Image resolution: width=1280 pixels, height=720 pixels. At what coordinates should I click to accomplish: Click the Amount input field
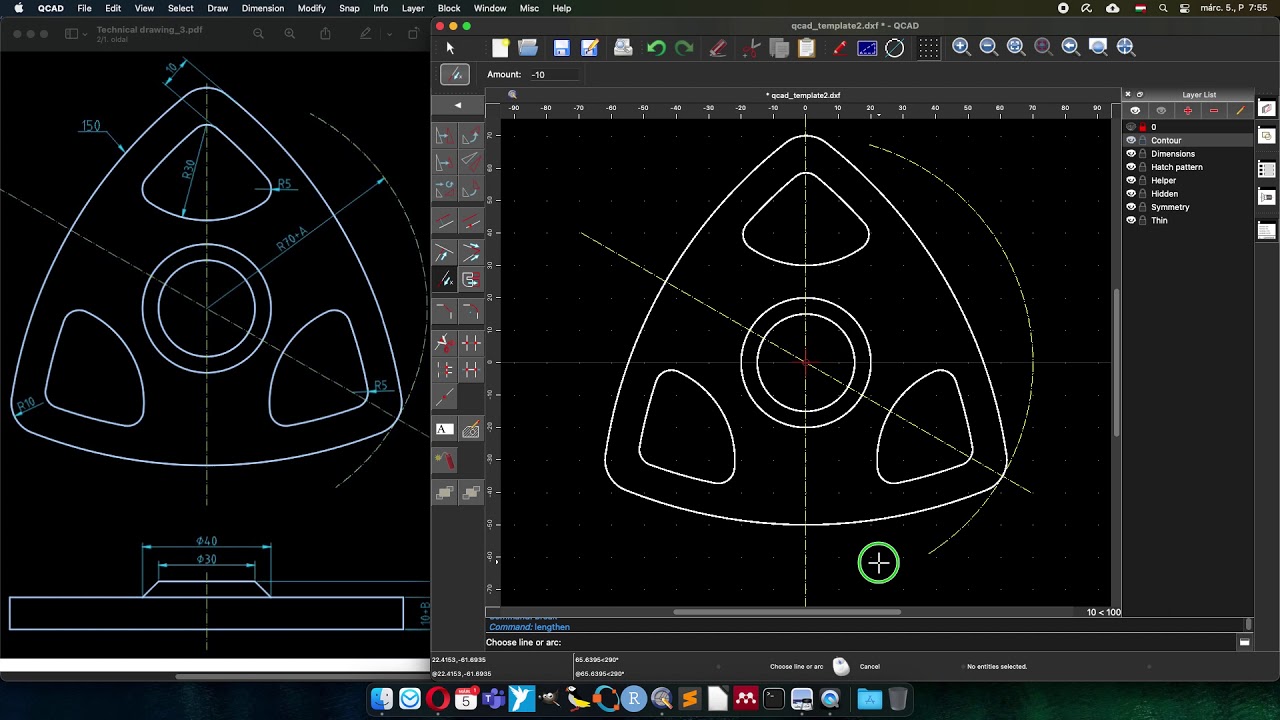tap(556, 74)
